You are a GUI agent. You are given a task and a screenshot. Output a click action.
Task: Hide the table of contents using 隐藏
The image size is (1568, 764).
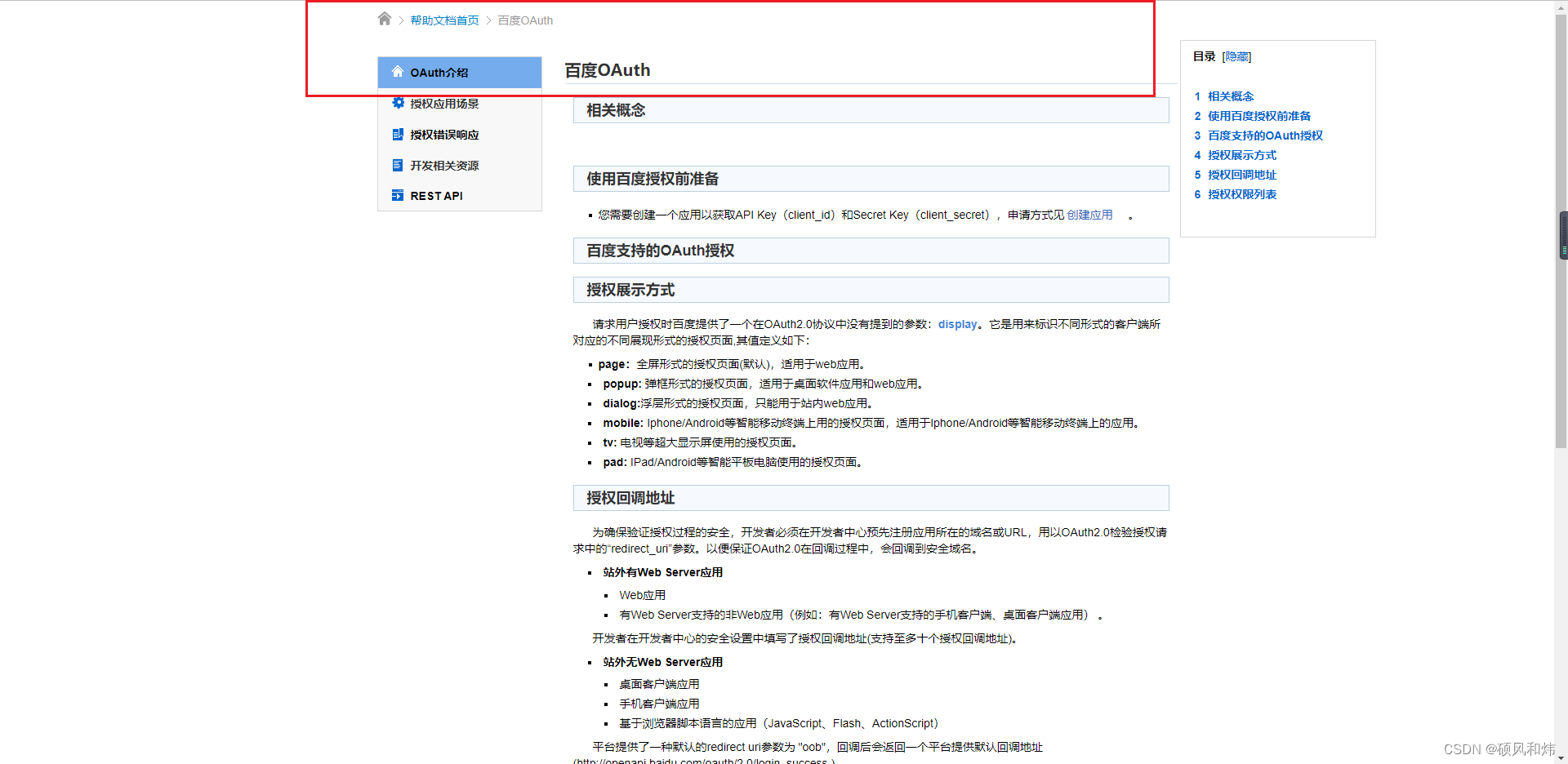[1235, 56]
